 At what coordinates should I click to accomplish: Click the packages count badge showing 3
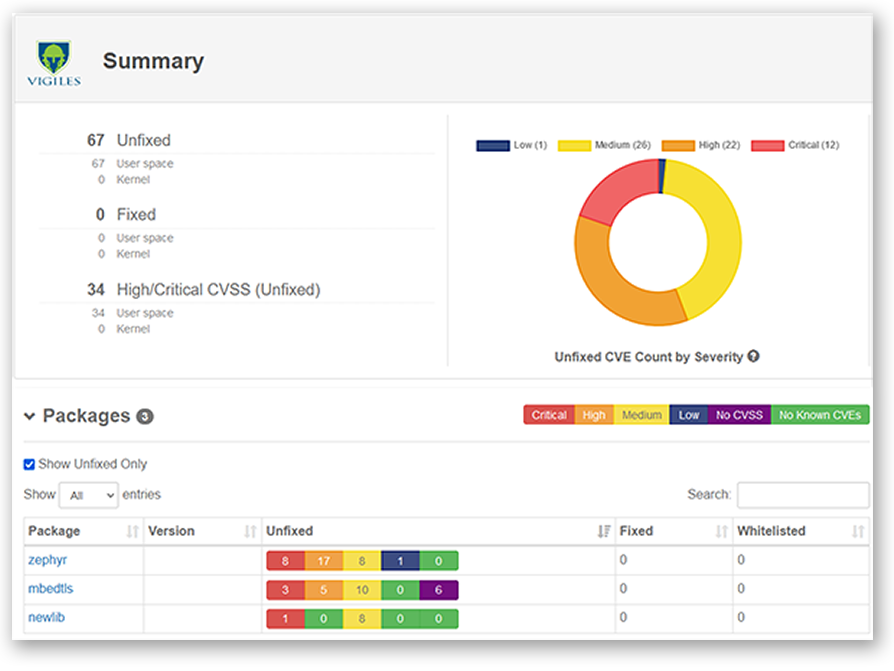point(145,417)
